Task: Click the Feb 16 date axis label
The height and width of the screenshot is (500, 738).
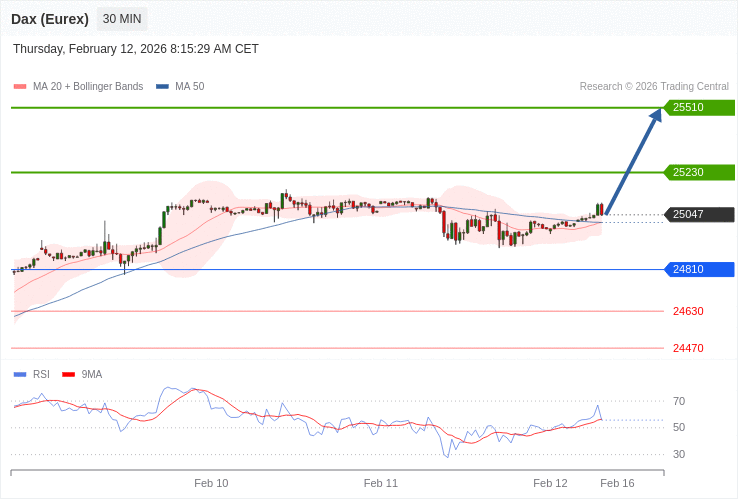Action: click(x=617, y=483)
